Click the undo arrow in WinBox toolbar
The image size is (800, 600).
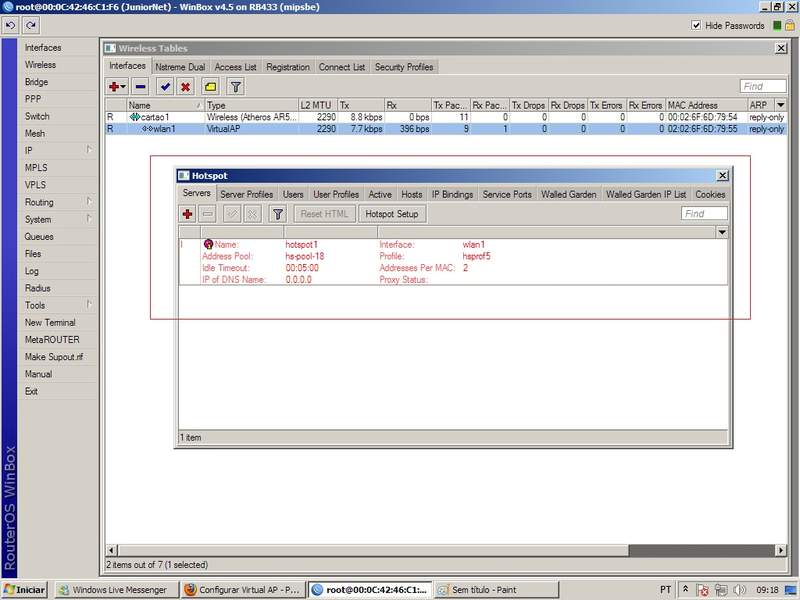10,26
